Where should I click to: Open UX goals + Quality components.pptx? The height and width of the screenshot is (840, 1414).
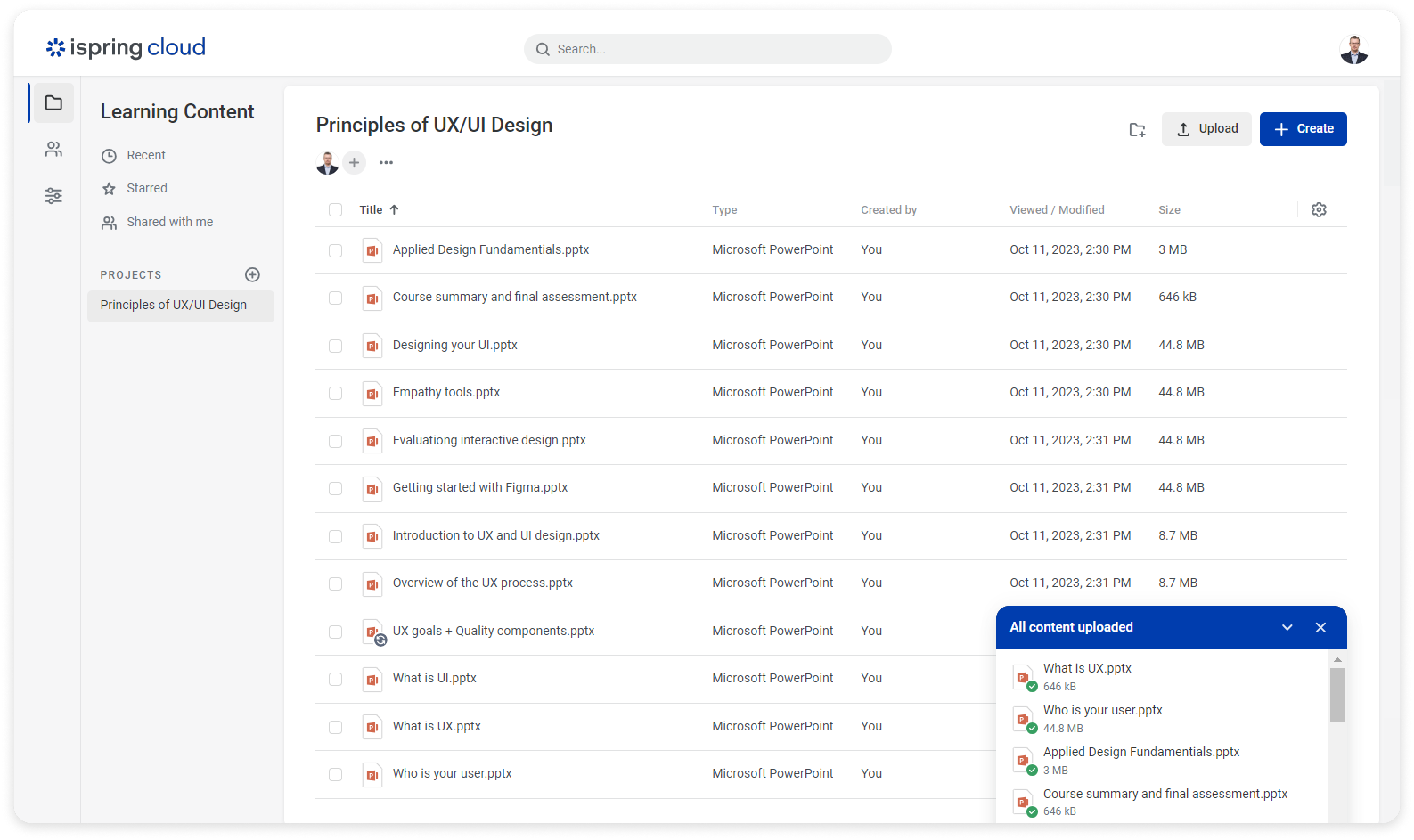(493, 631)
